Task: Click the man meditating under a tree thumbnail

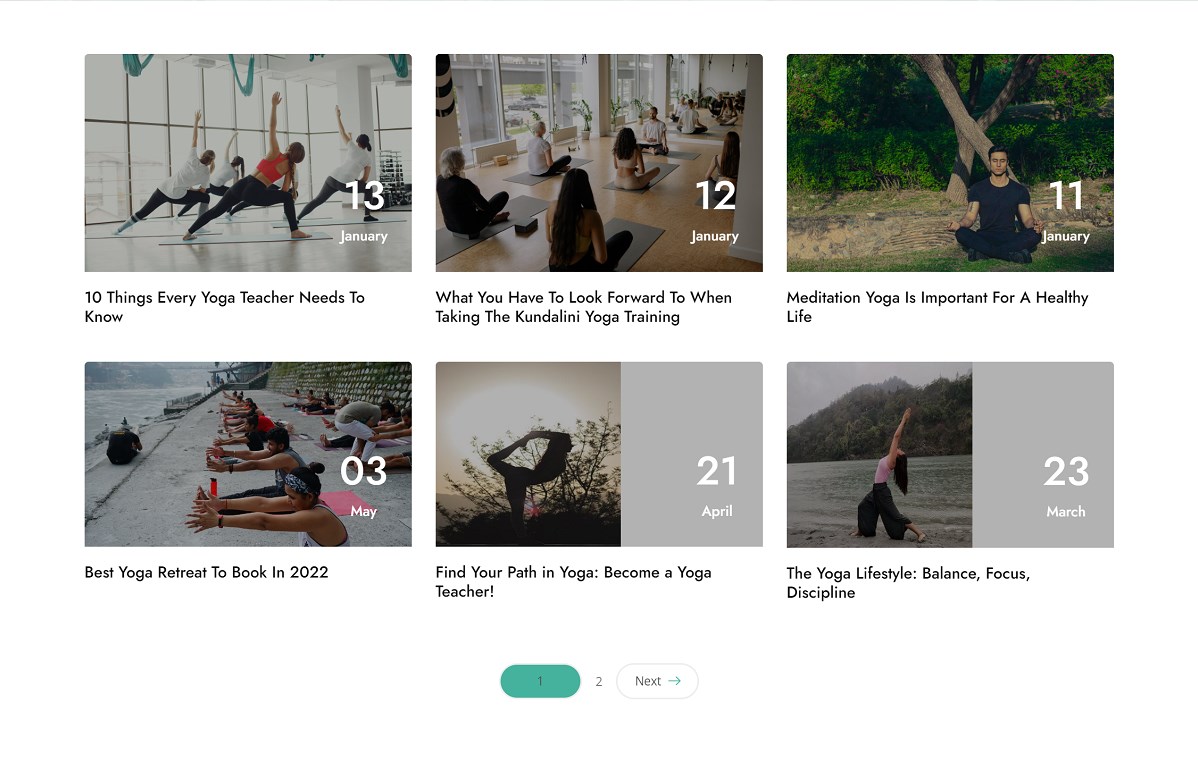Action: 949,162
